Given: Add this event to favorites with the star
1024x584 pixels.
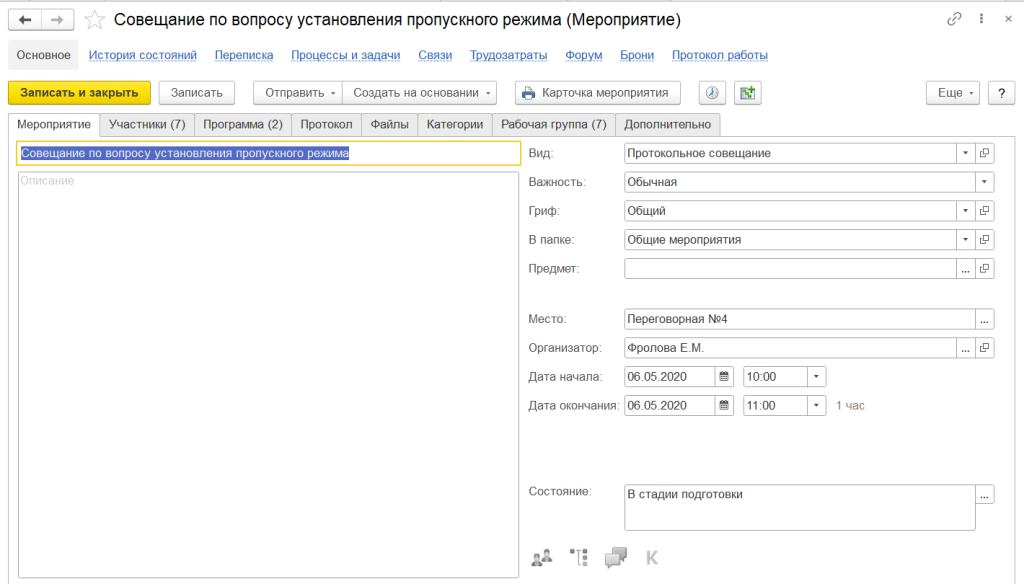Looking at the screenshot, I should 93,19.
